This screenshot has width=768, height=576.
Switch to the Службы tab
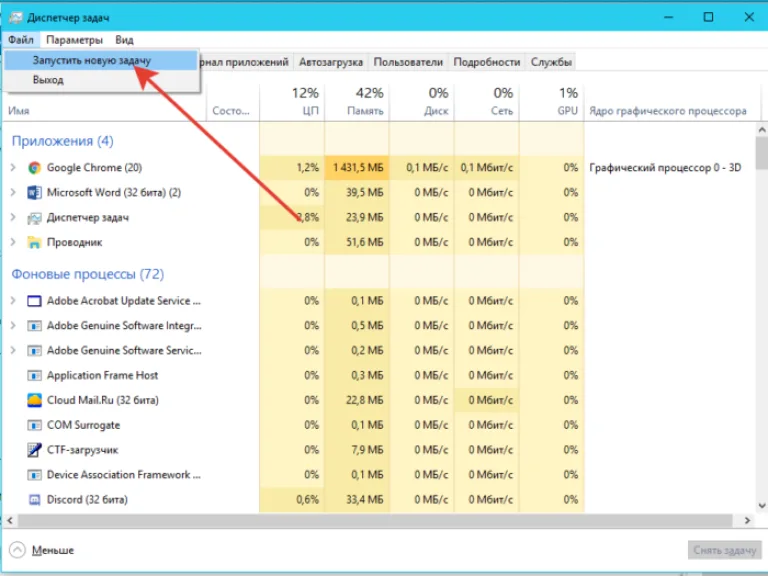[x=551, y=62]
